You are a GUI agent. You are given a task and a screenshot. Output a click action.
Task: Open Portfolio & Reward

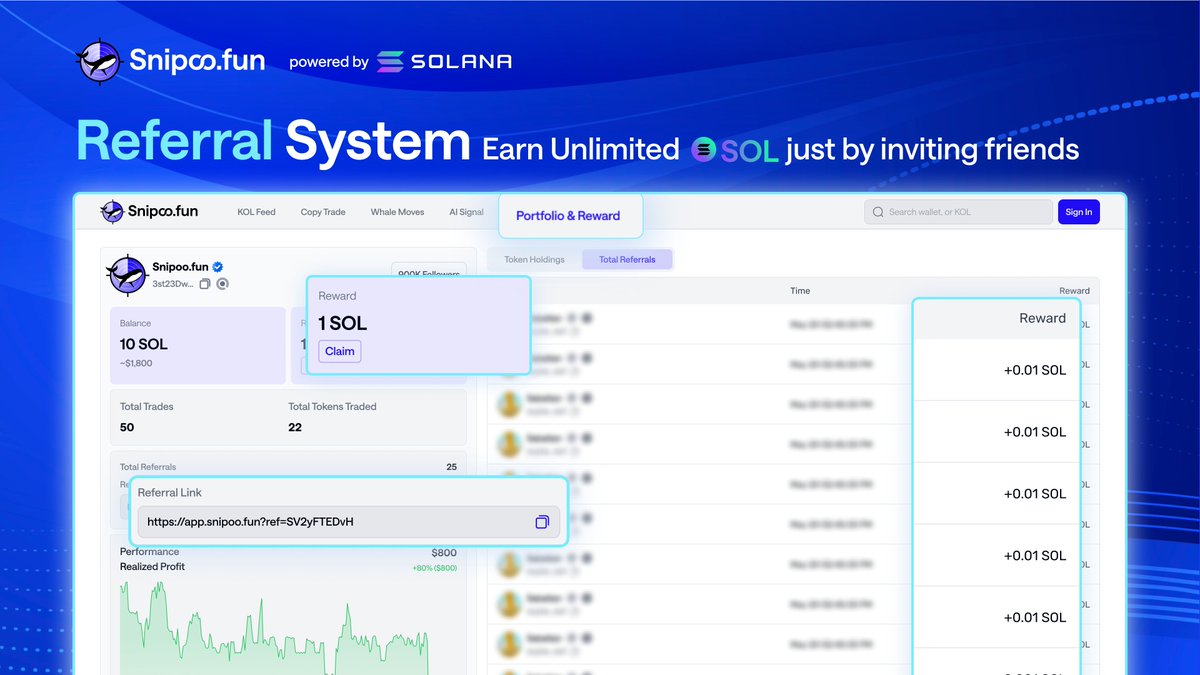[x=568, y=215]
